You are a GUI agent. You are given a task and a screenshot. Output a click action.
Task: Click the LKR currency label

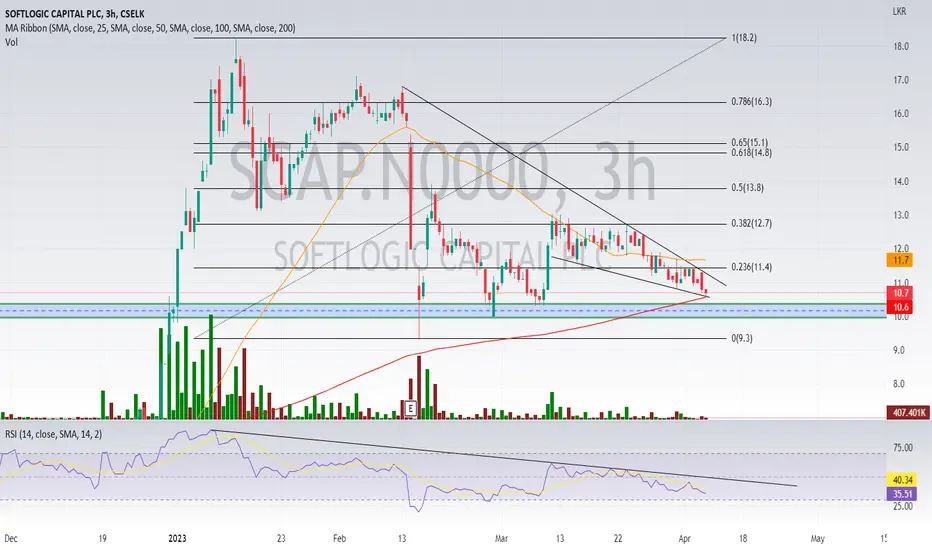coord(899,11)
